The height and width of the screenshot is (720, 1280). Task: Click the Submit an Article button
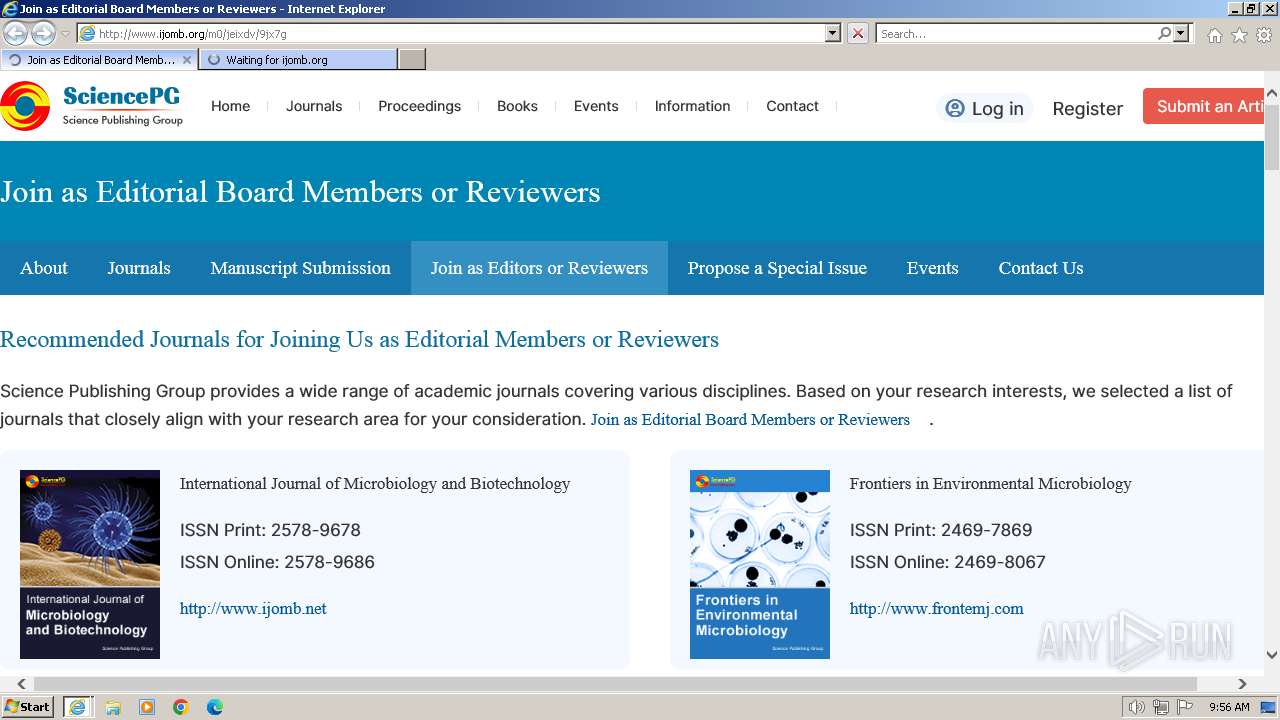point(1204,107)
